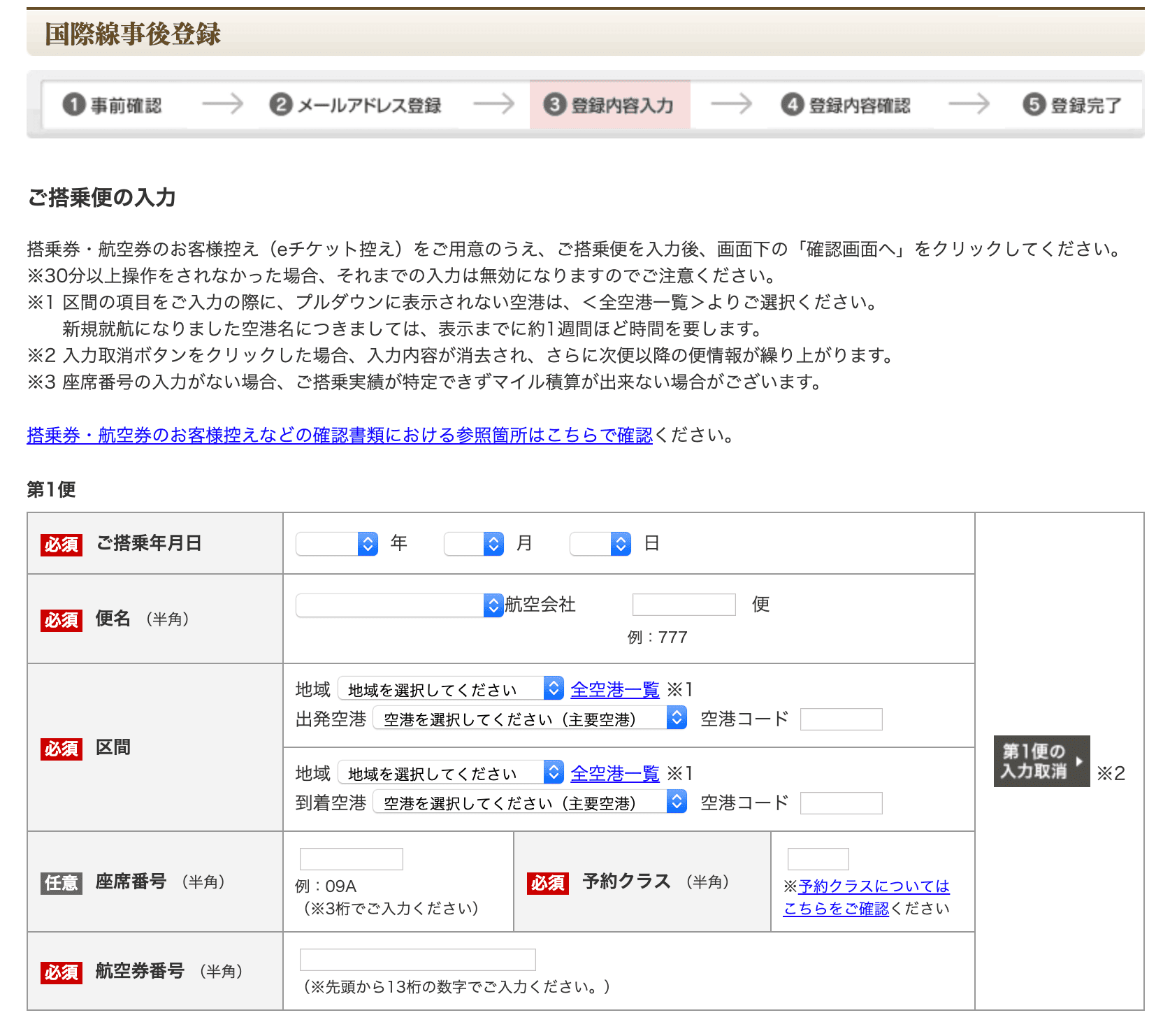This screenshot has width=1163, height=1036.
Task: Open the arrival 全空港一覧 link
Action: 614,774
